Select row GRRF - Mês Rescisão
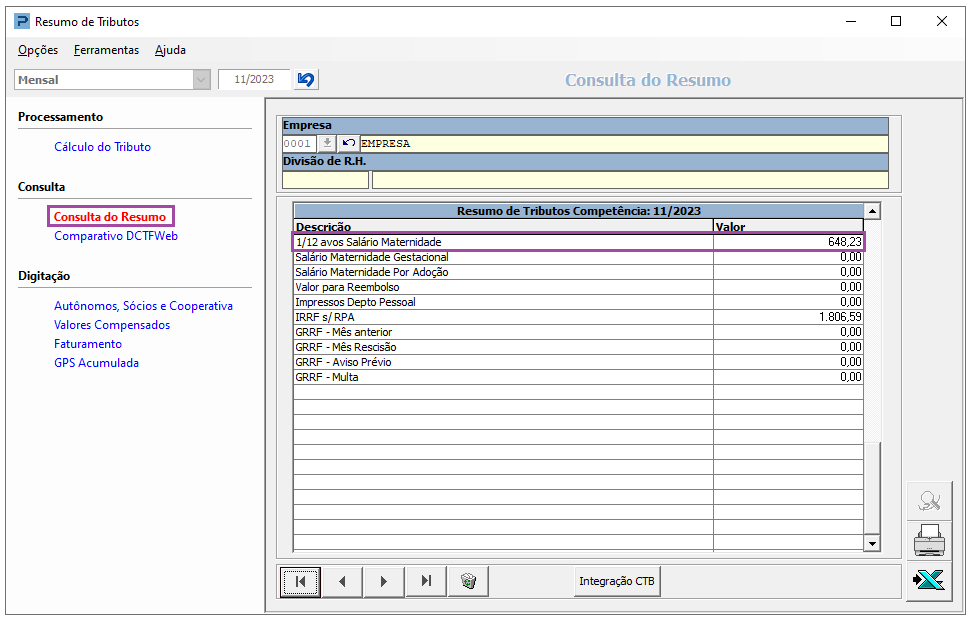 578,347
